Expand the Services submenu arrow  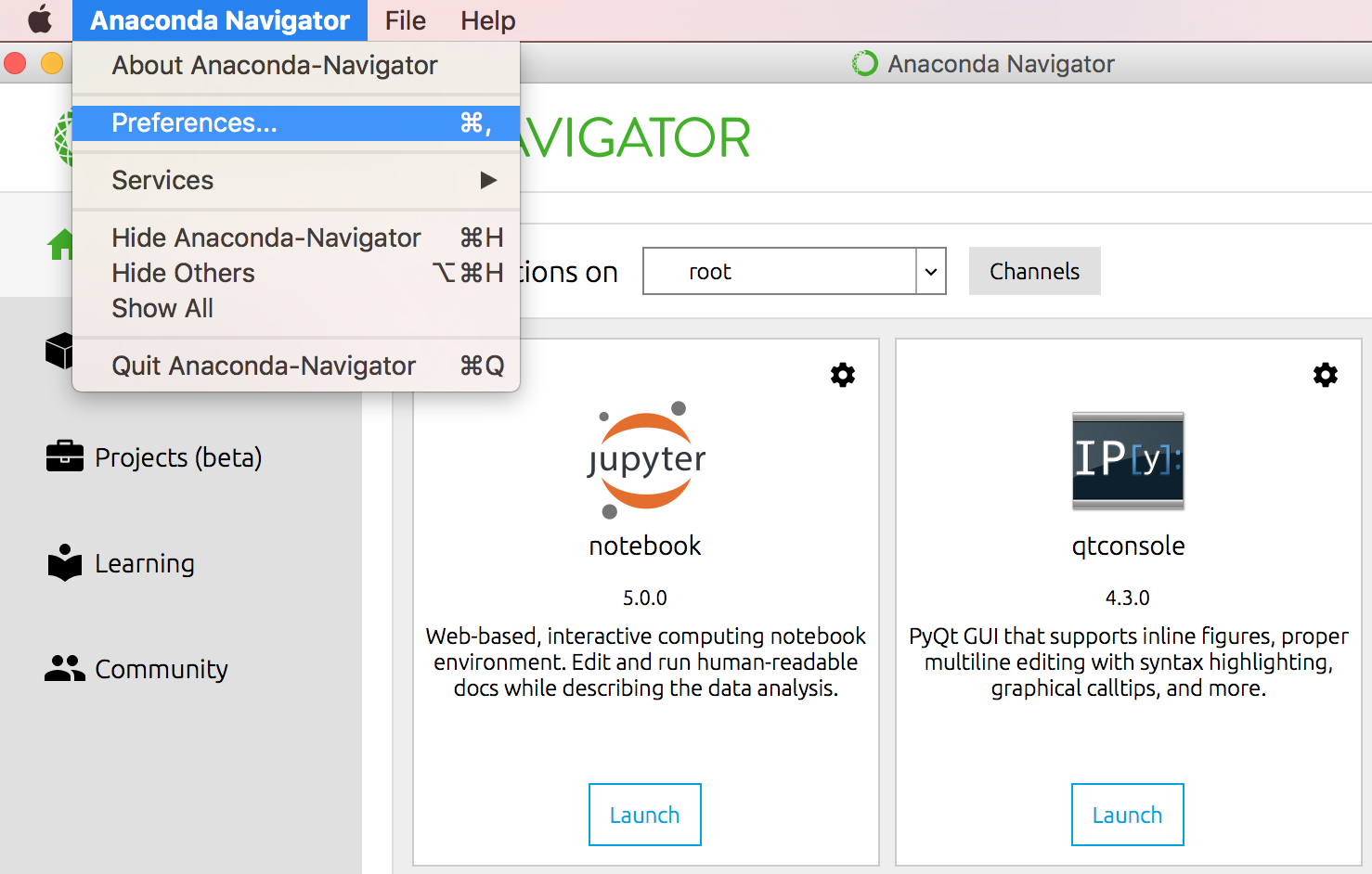point(488,180)
